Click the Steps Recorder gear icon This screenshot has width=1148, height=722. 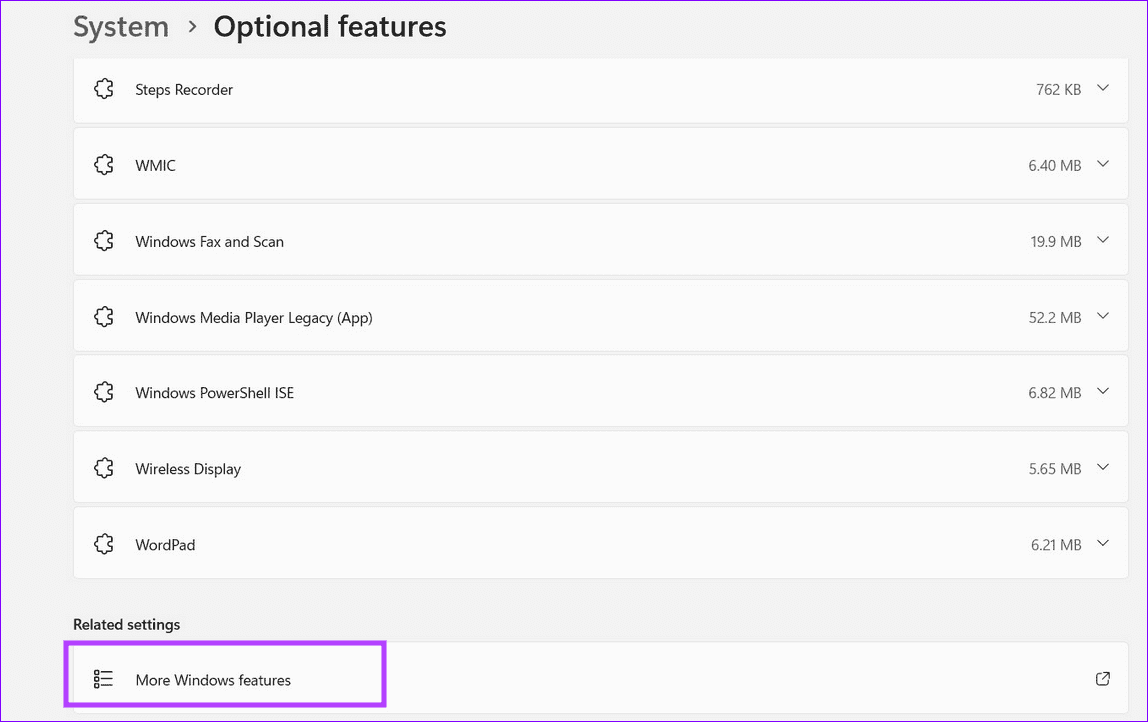pos(104,88)
